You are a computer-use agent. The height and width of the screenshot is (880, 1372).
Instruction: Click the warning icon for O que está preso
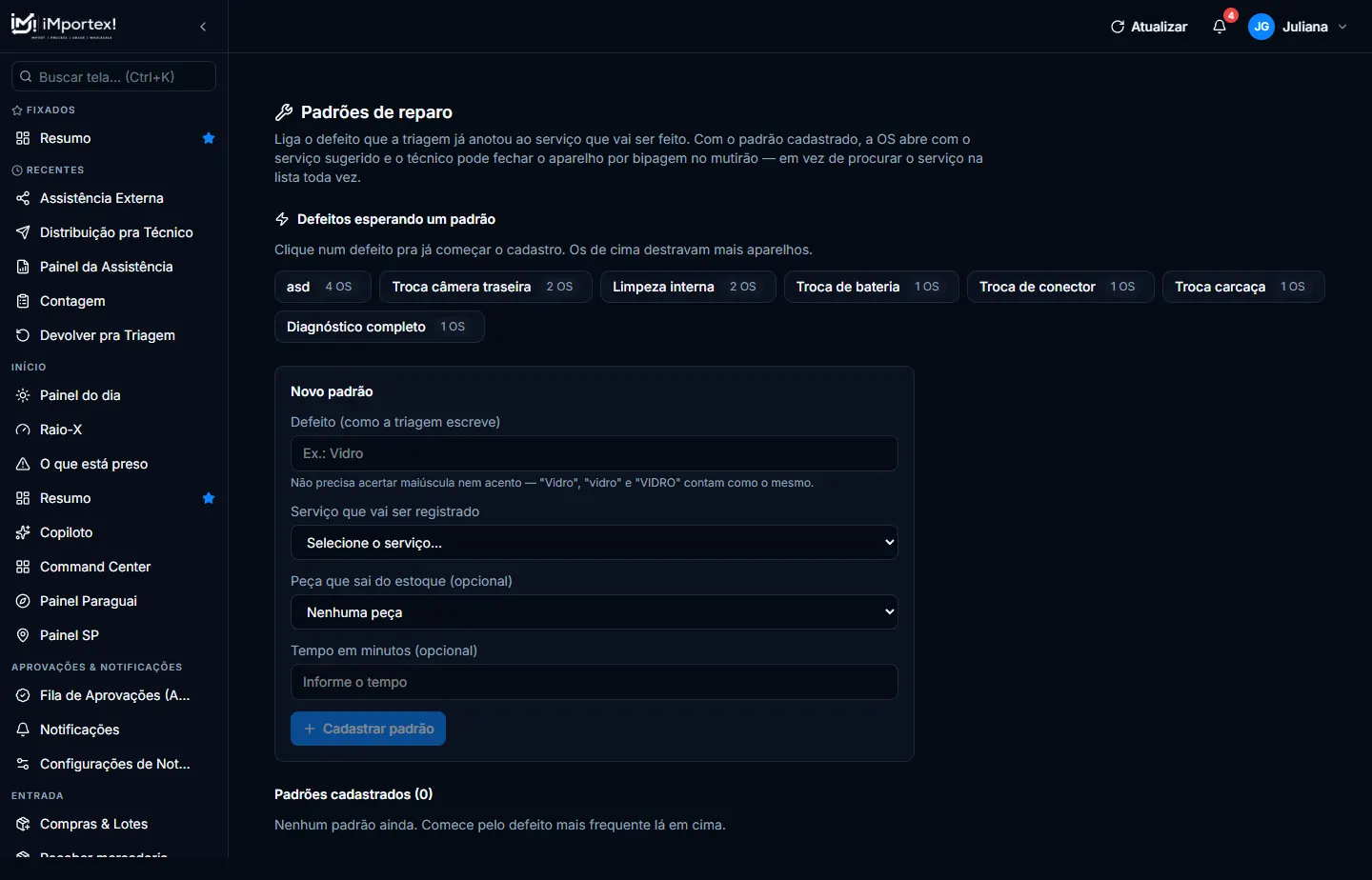point(23,464)
